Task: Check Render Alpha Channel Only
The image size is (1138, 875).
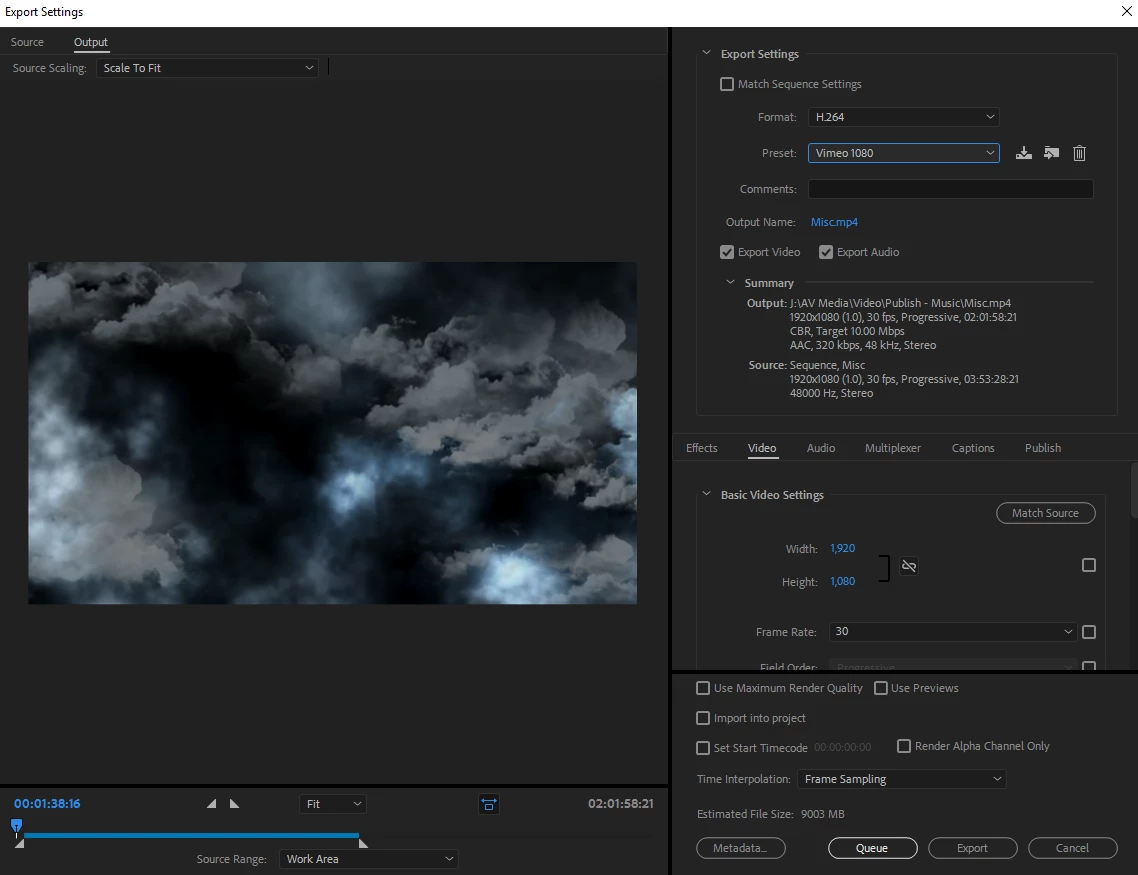Action: (904, 746)
